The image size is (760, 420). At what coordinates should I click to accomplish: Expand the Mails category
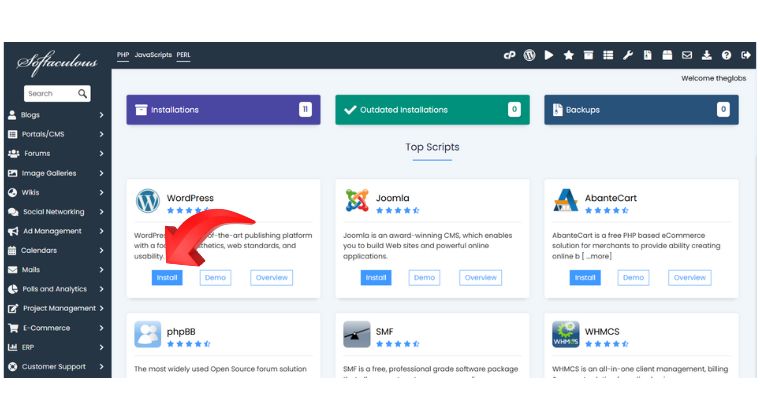point(56,270)
